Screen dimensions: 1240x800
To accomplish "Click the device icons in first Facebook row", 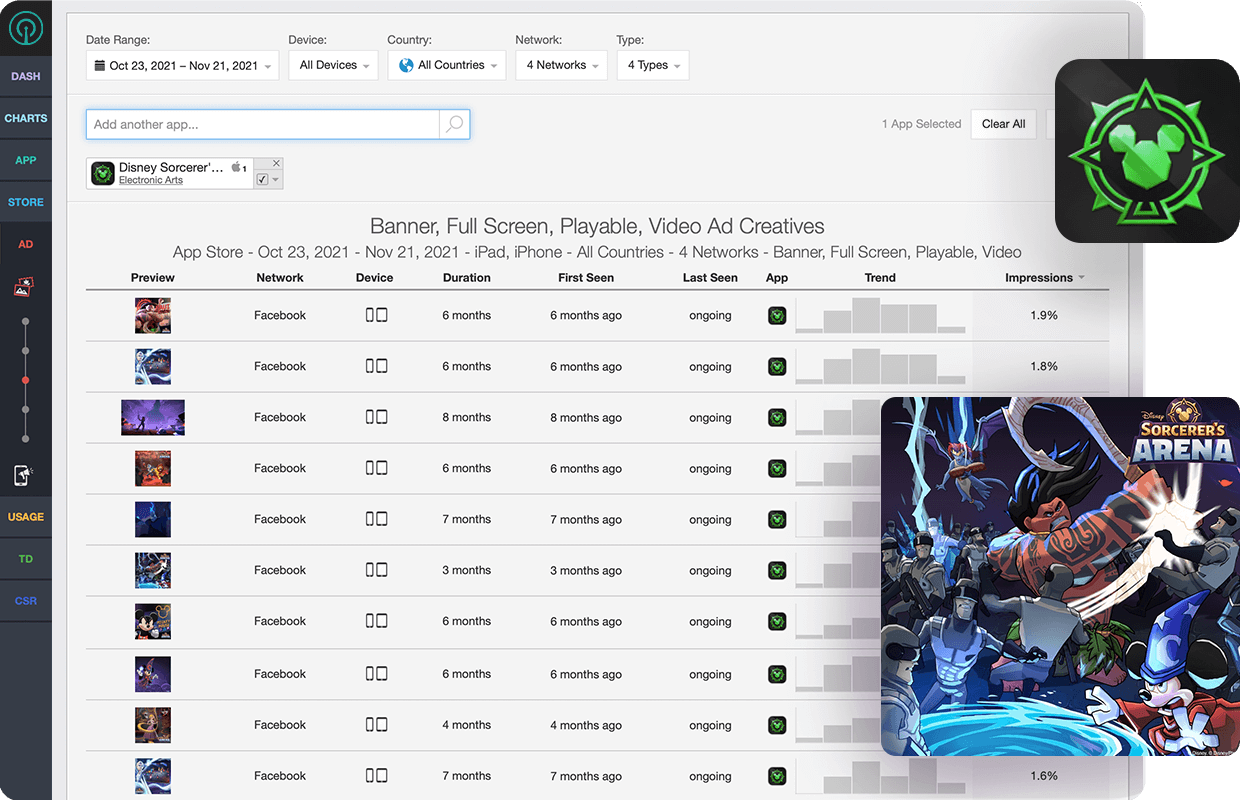I will pos(376,315).
